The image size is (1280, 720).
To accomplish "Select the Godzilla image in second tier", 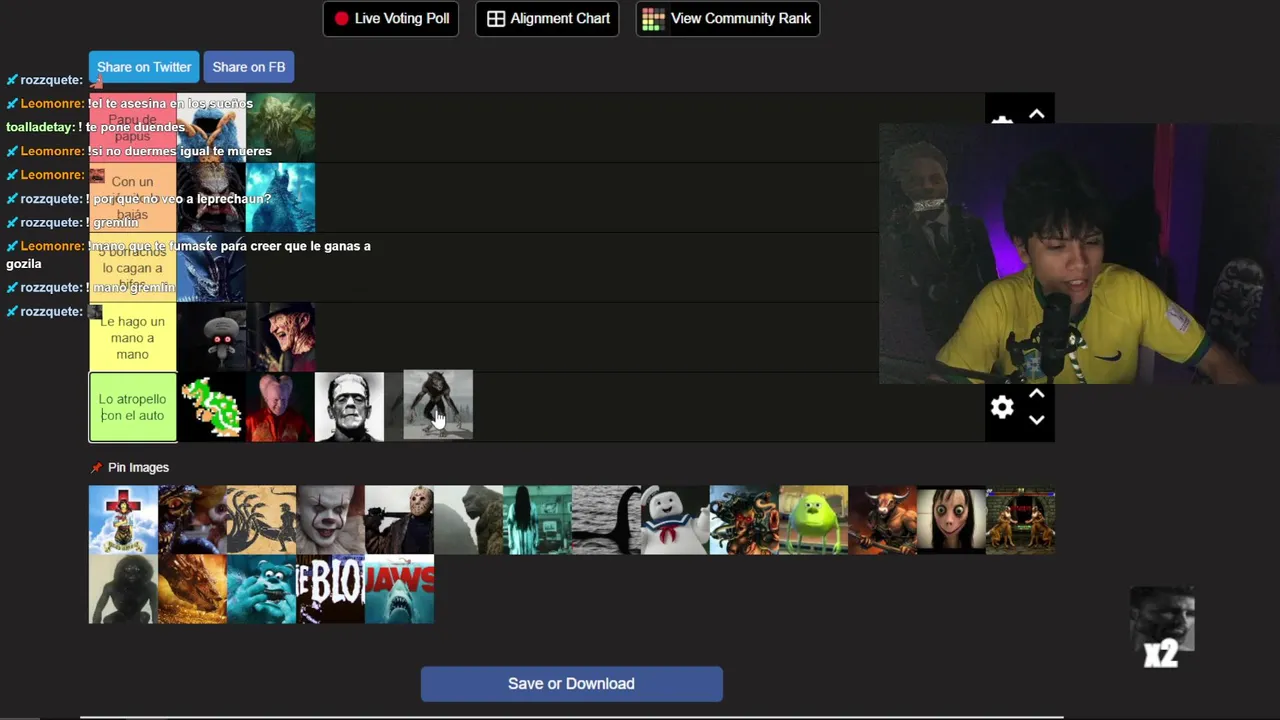I will click(x=281, y=197).
